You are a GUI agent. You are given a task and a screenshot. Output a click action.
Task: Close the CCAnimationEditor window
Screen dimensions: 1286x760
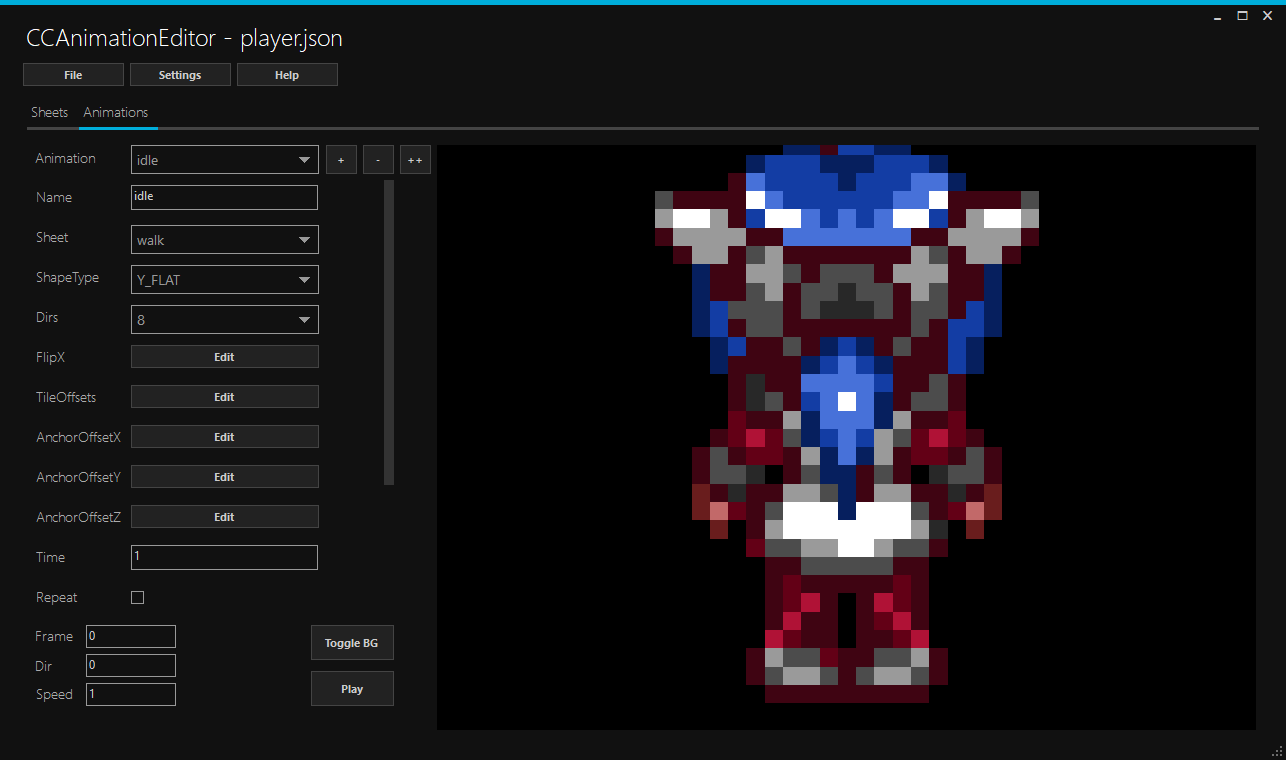click(1268, 16)
